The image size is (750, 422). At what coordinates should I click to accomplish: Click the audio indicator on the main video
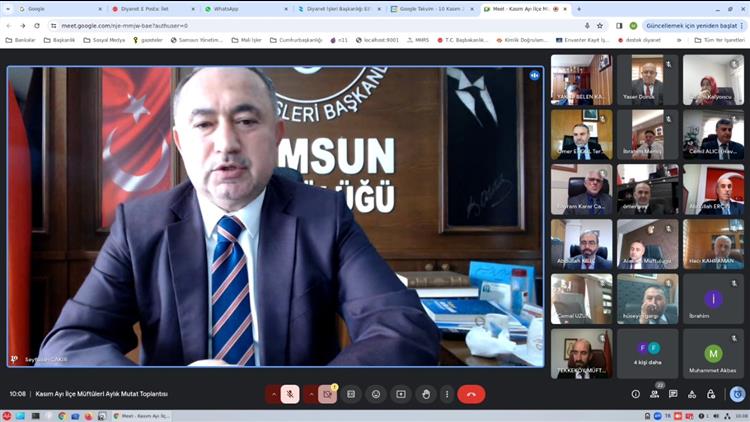534,75
